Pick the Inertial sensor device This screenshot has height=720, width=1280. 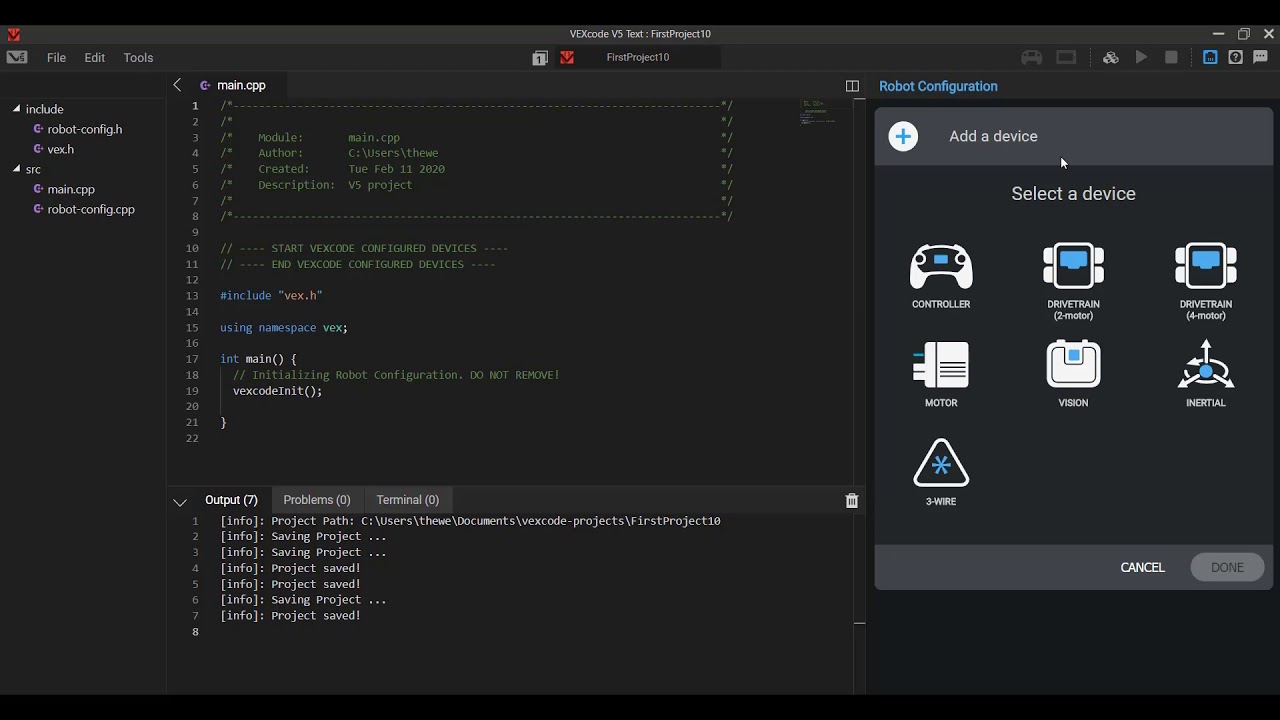click(x=1206, y=374)
